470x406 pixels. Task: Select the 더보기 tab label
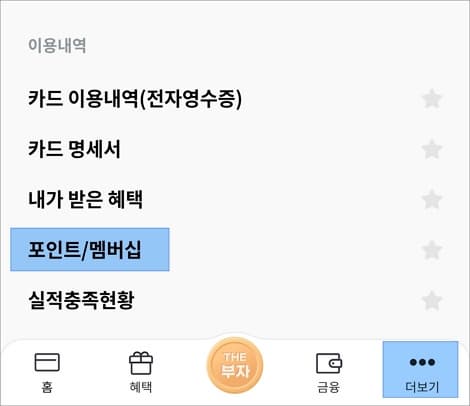coord(422,387)
